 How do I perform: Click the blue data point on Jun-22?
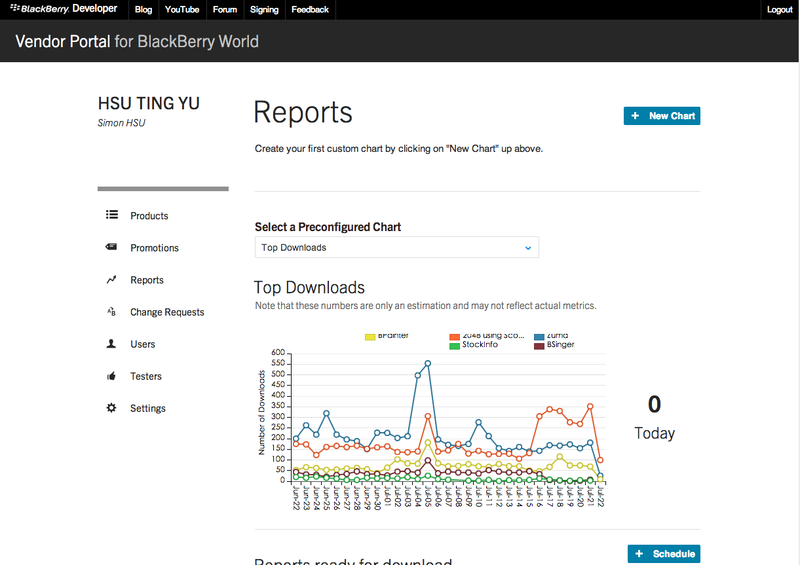pos(296,438)
